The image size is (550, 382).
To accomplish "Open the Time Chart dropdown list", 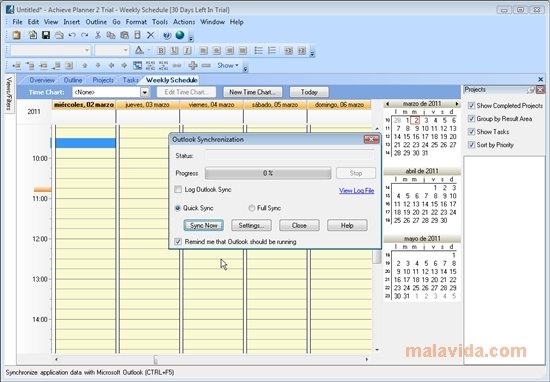I will pos(145,92).
